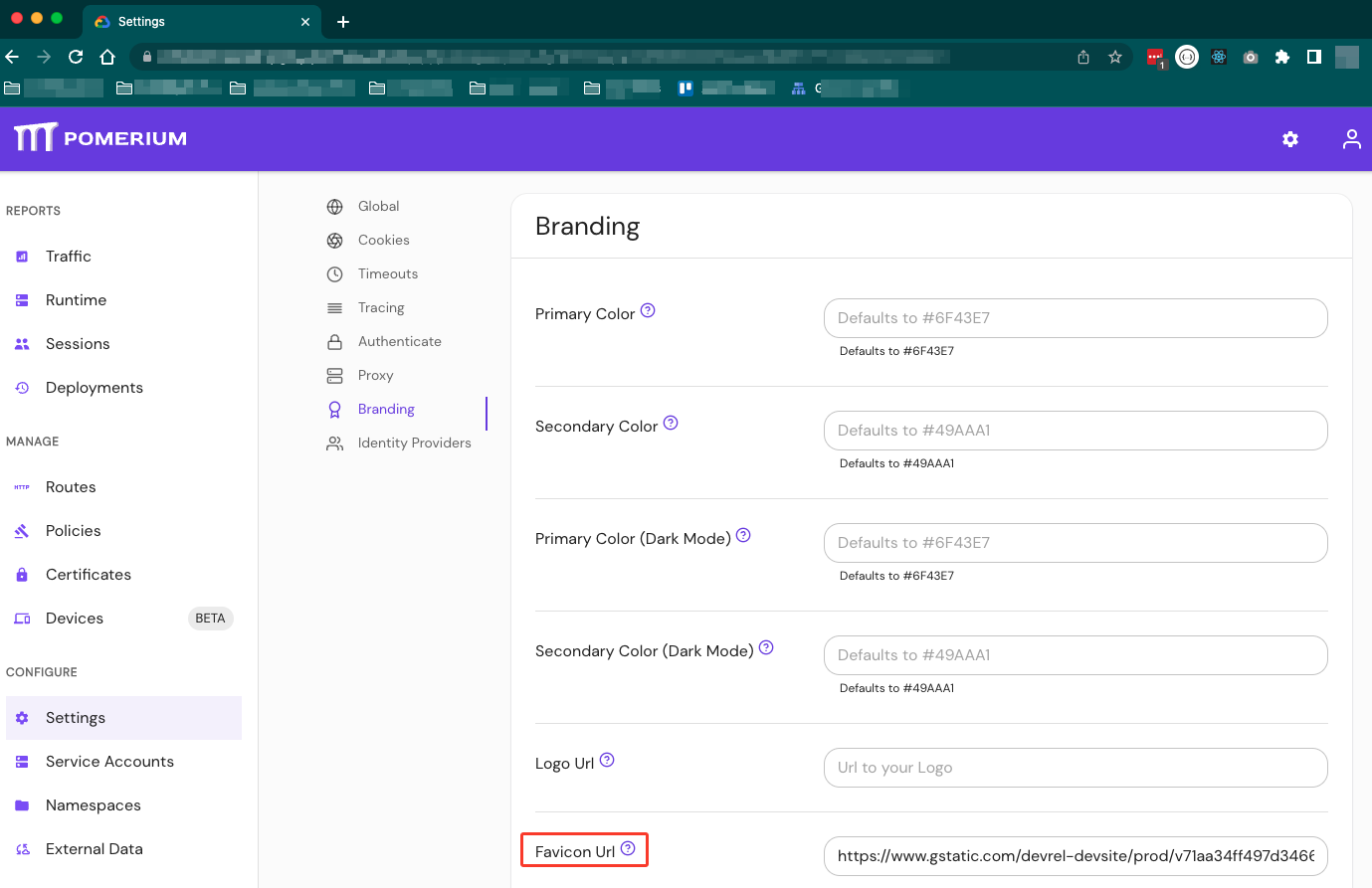Click inside the Logo Url input field
Screen dimensions: 1372x888
[1075, 768]
